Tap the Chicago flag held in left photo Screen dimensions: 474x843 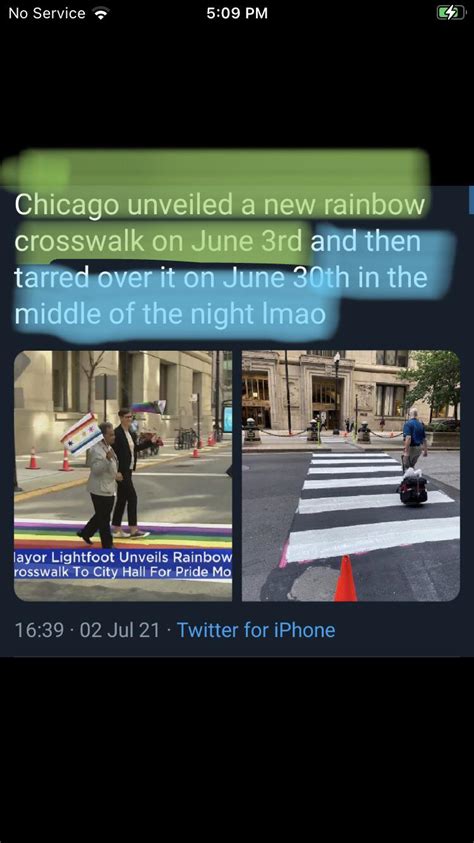(x=82, y=434)
